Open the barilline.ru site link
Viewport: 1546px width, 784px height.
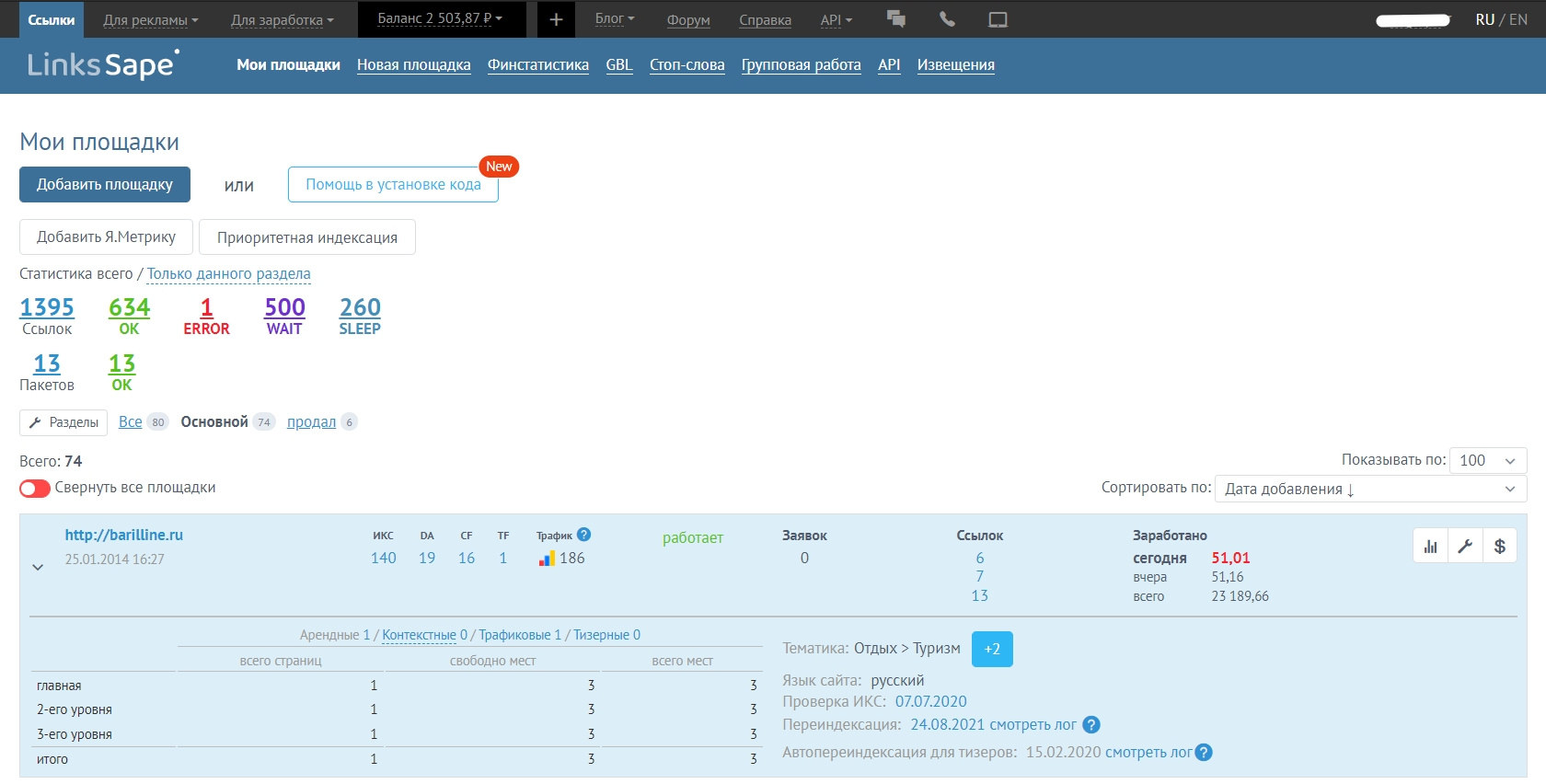(x=123, y=535)
